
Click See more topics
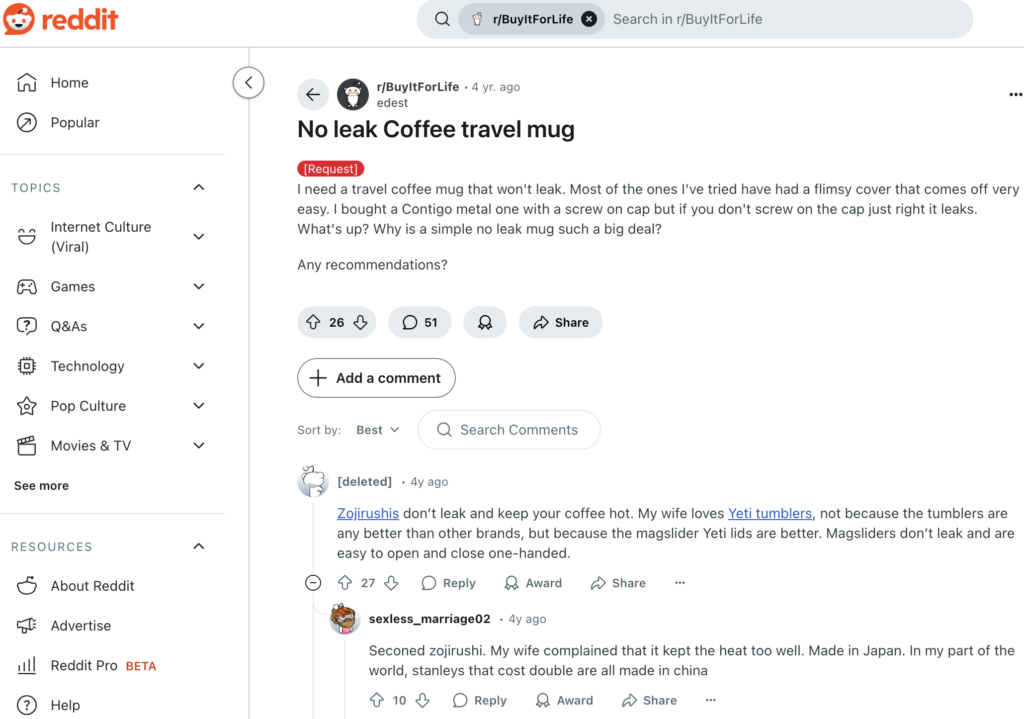tap(41, 486)
